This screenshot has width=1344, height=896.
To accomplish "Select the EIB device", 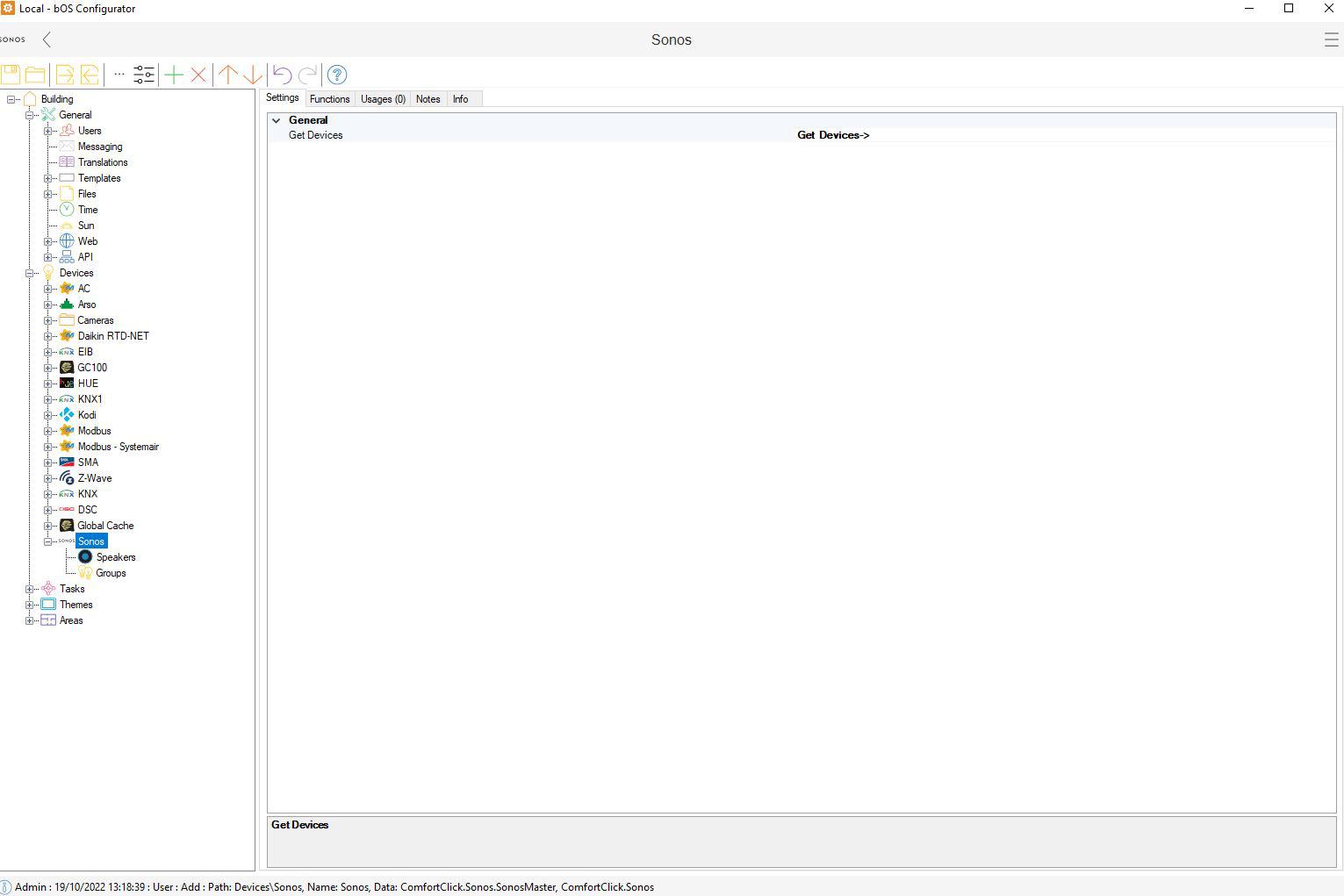I will click(85, 352).
